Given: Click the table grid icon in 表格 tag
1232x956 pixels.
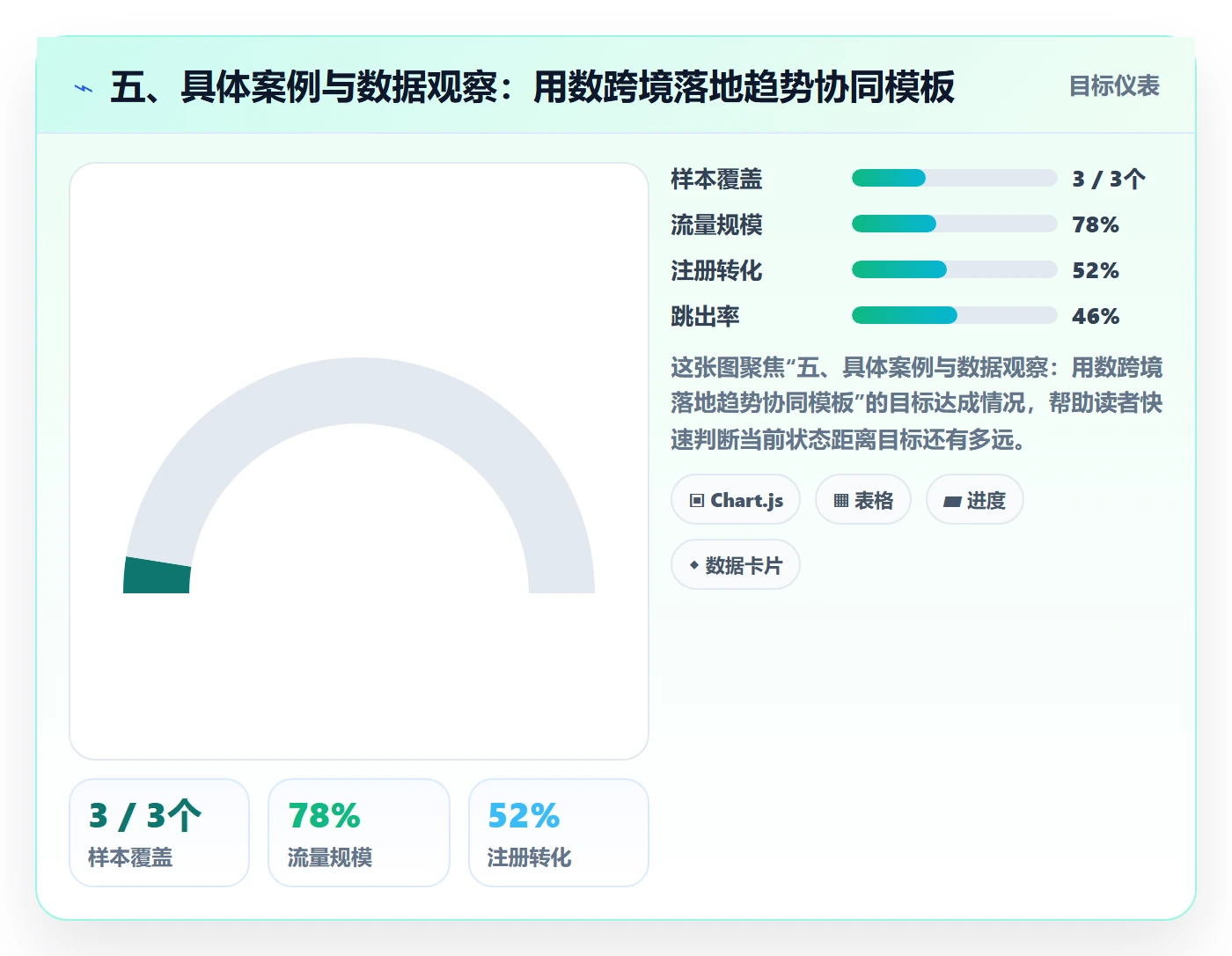Looking at the screenshot, I should click(841, 501).
